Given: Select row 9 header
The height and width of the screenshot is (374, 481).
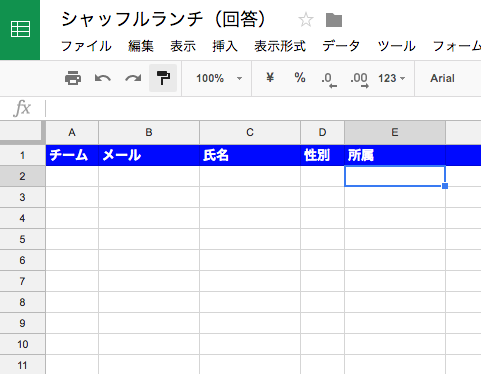Looking at the screenshot, I should 22,323.
